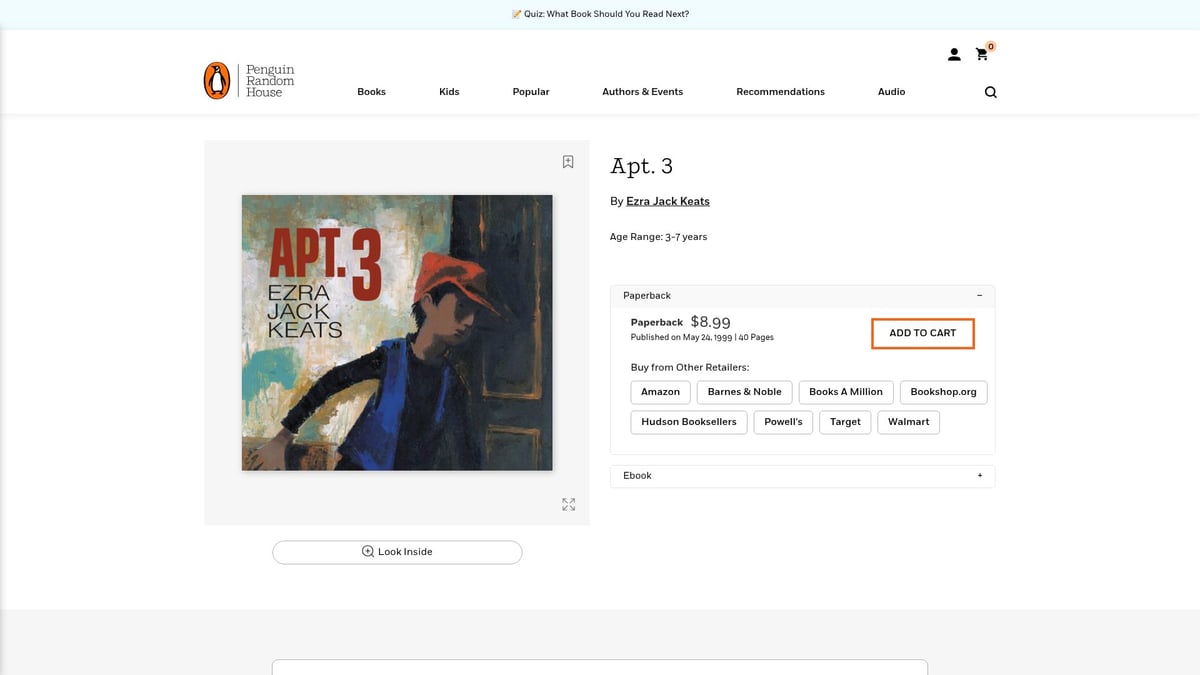Click the search magnifier icon
The image size is (1200, 675).
click(x=990, y=92)
